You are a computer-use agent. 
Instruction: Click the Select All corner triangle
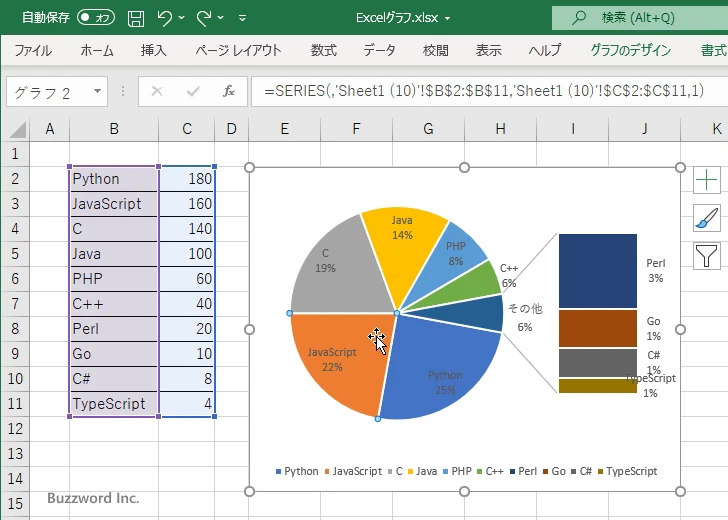click(x=18, y=130)
